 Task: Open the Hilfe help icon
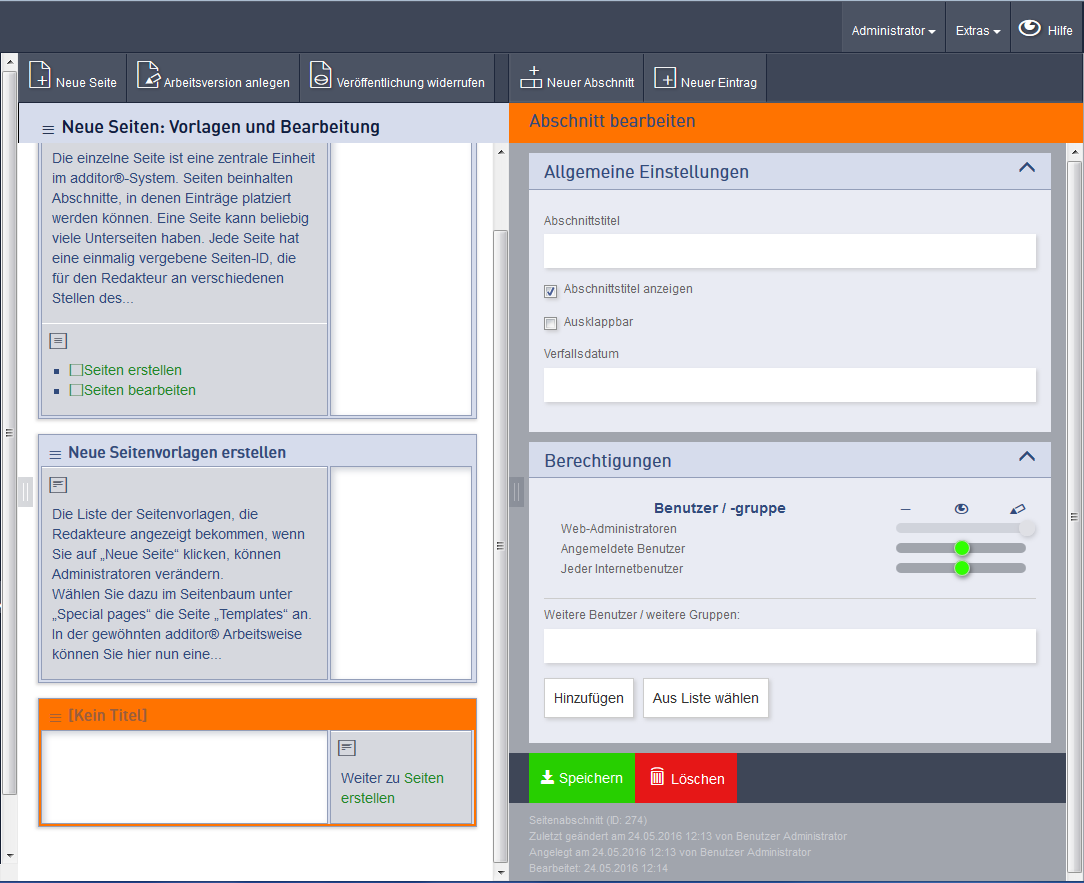coord(1029,29)
